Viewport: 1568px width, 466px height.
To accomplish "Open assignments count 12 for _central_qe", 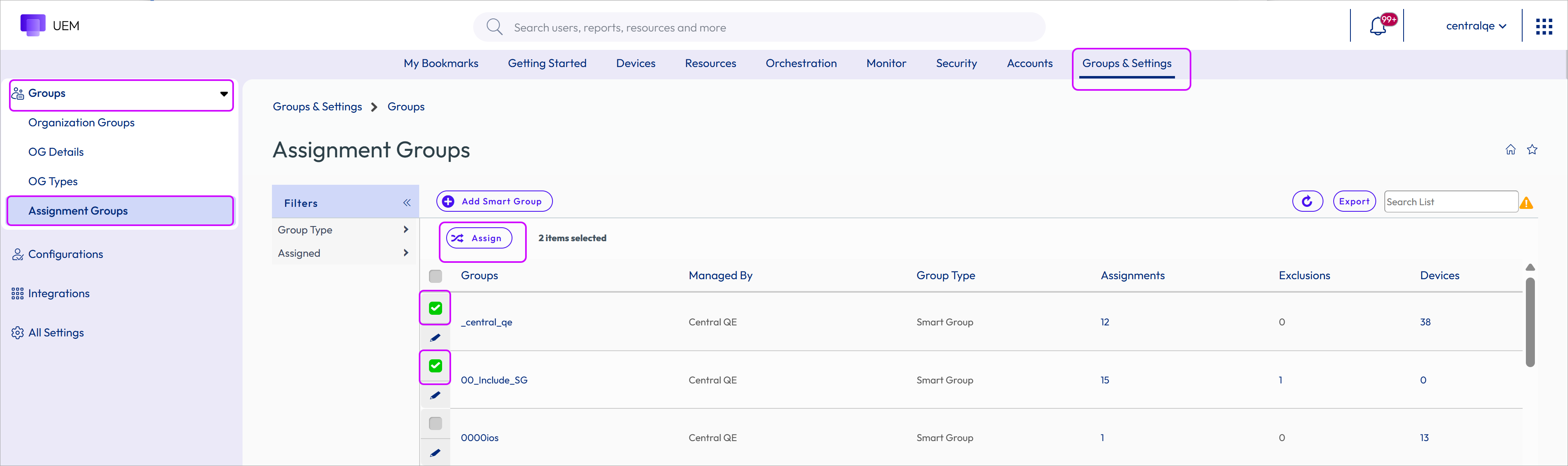I will 1105,323.
